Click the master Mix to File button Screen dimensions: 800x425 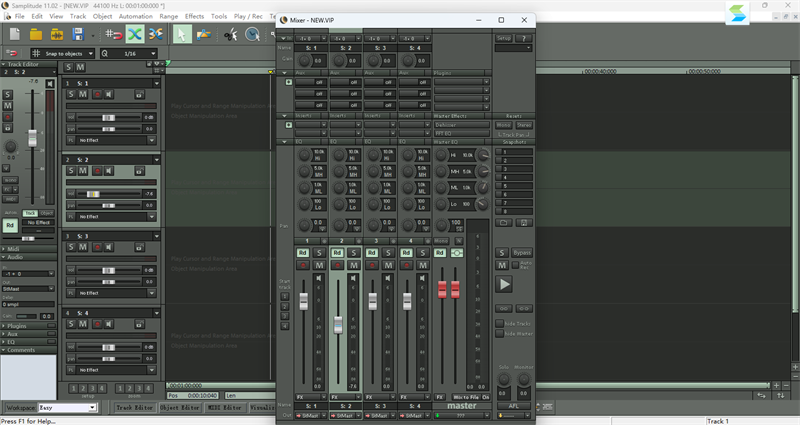point(467,397)
